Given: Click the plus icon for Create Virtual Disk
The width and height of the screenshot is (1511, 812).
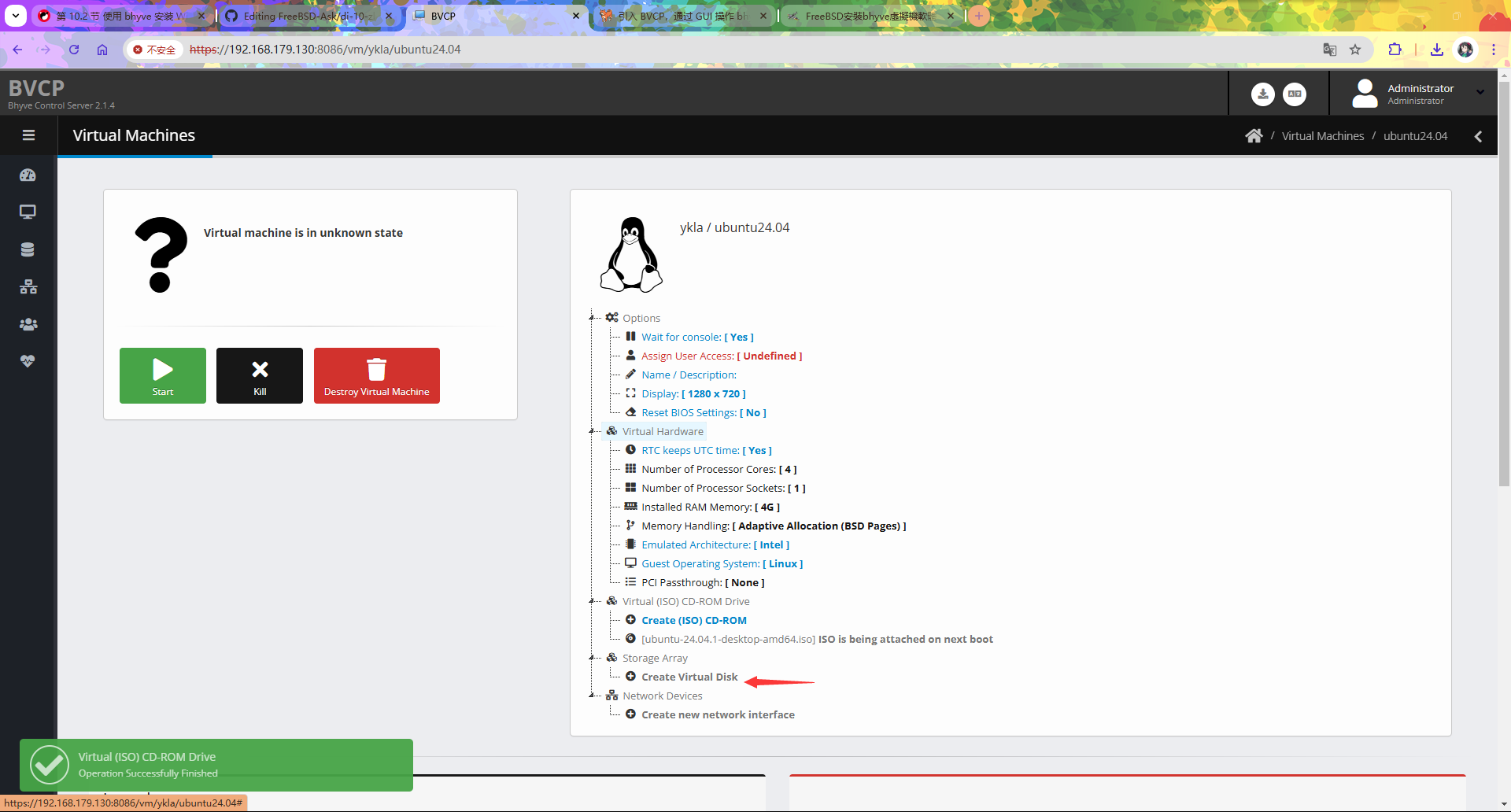Looking at the screenshot, I should [x=630, y=677].
